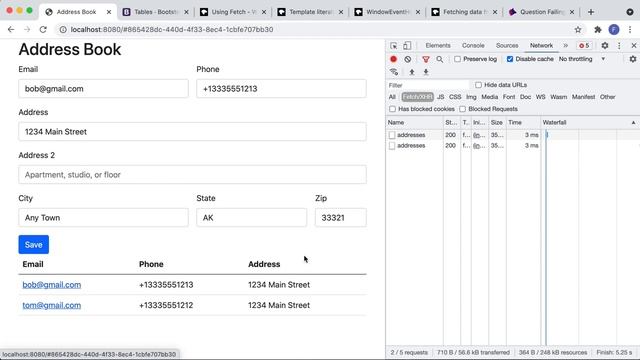The width and height of the screenshot is (640, 360).
Task: Open Chrome three-dot menu
Action: coord(630,29)
